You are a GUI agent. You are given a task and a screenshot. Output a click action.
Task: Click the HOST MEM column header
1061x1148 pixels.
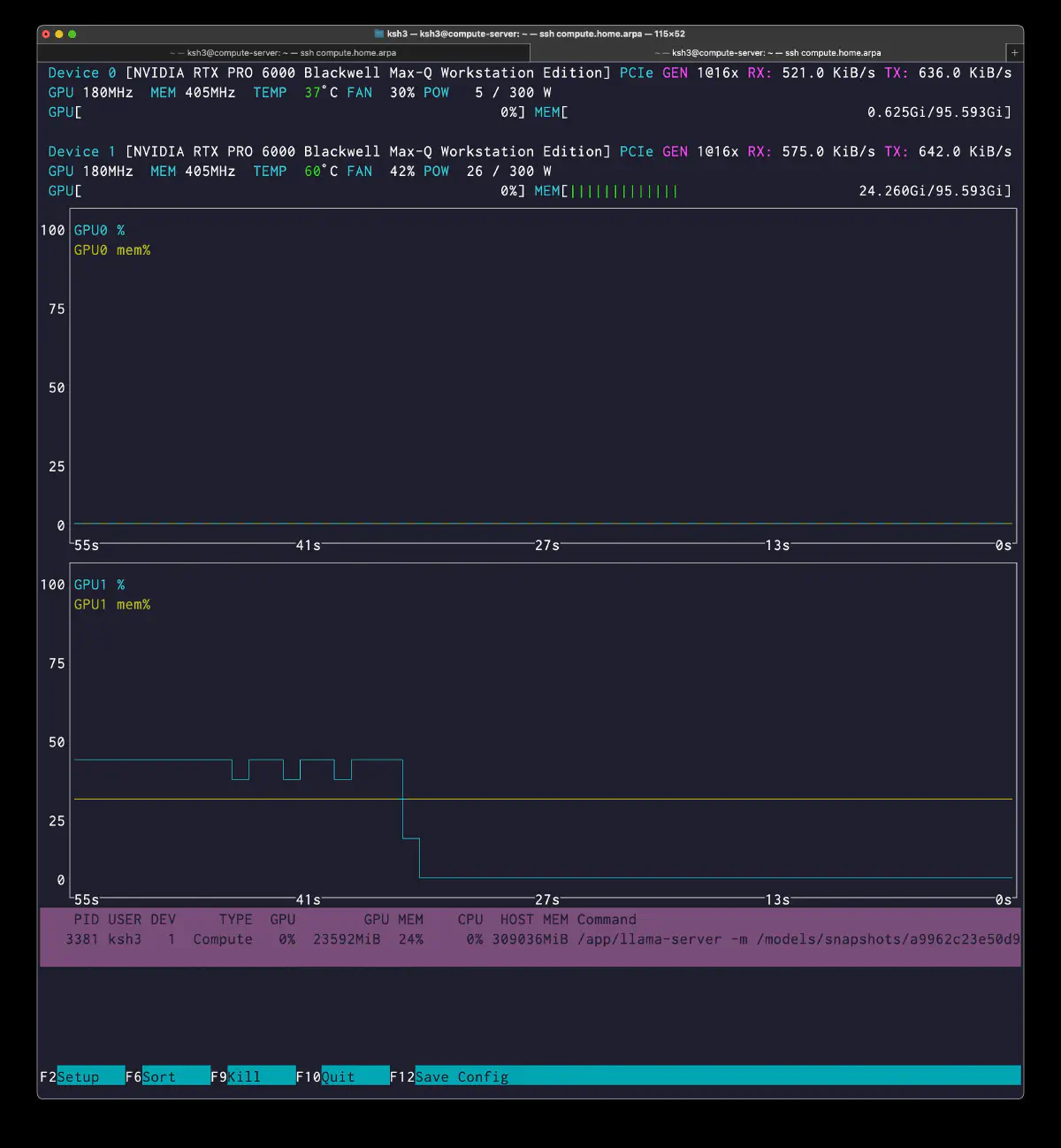534,920
